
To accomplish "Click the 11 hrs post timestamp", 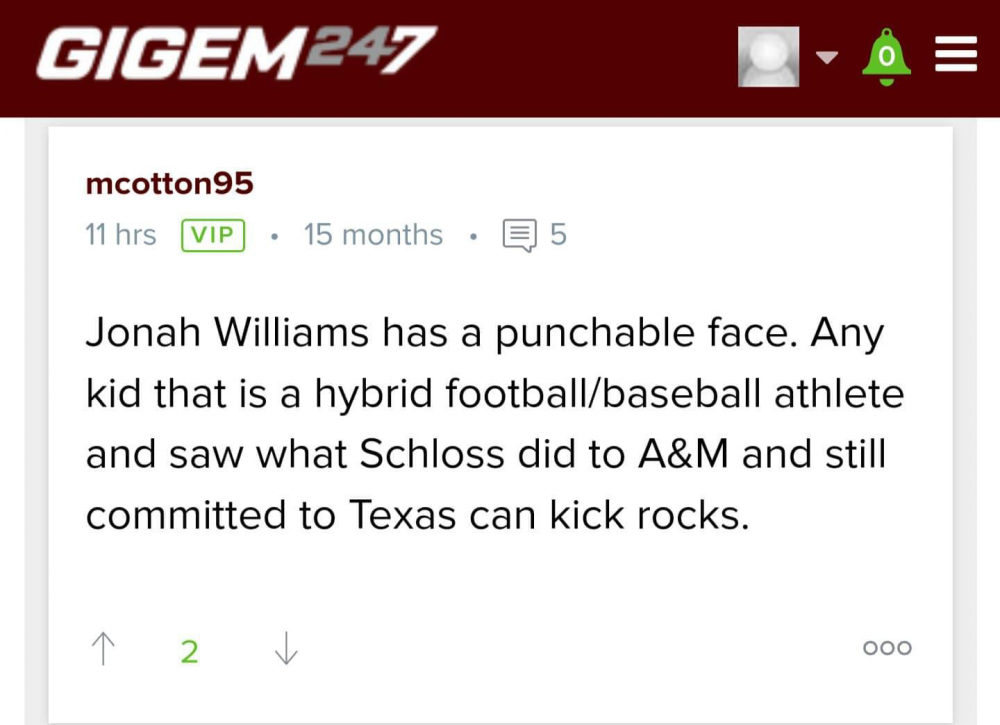I will tap(121, 235).
